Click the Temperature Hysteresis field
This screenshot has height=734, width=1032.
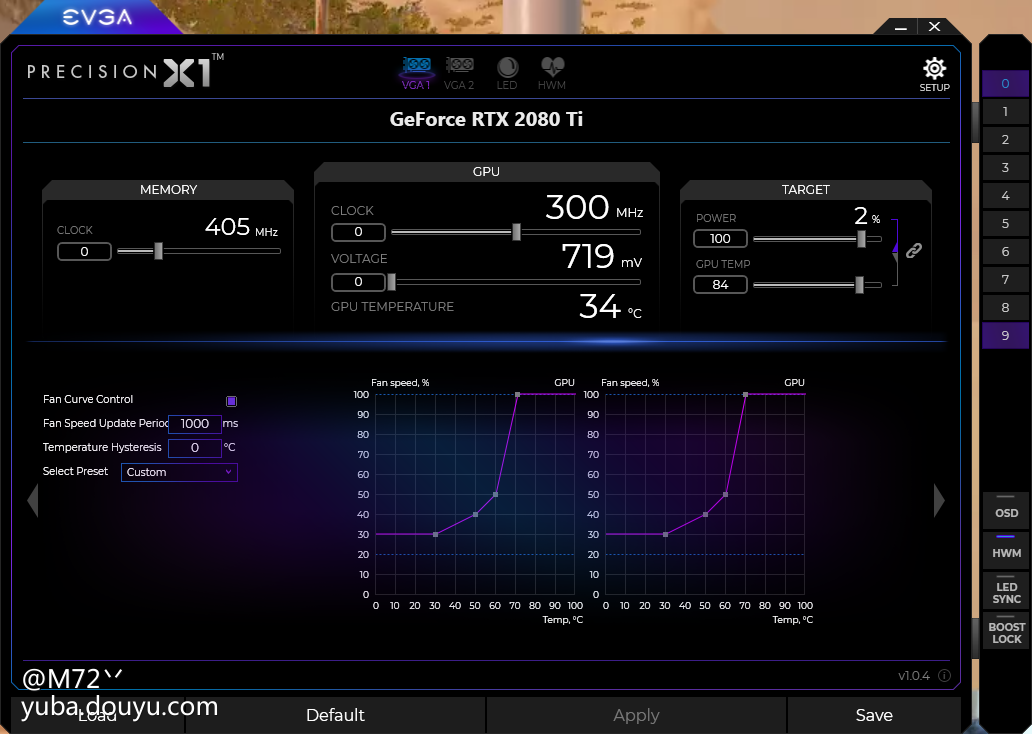pyautogui.click(x=195, y=448)
